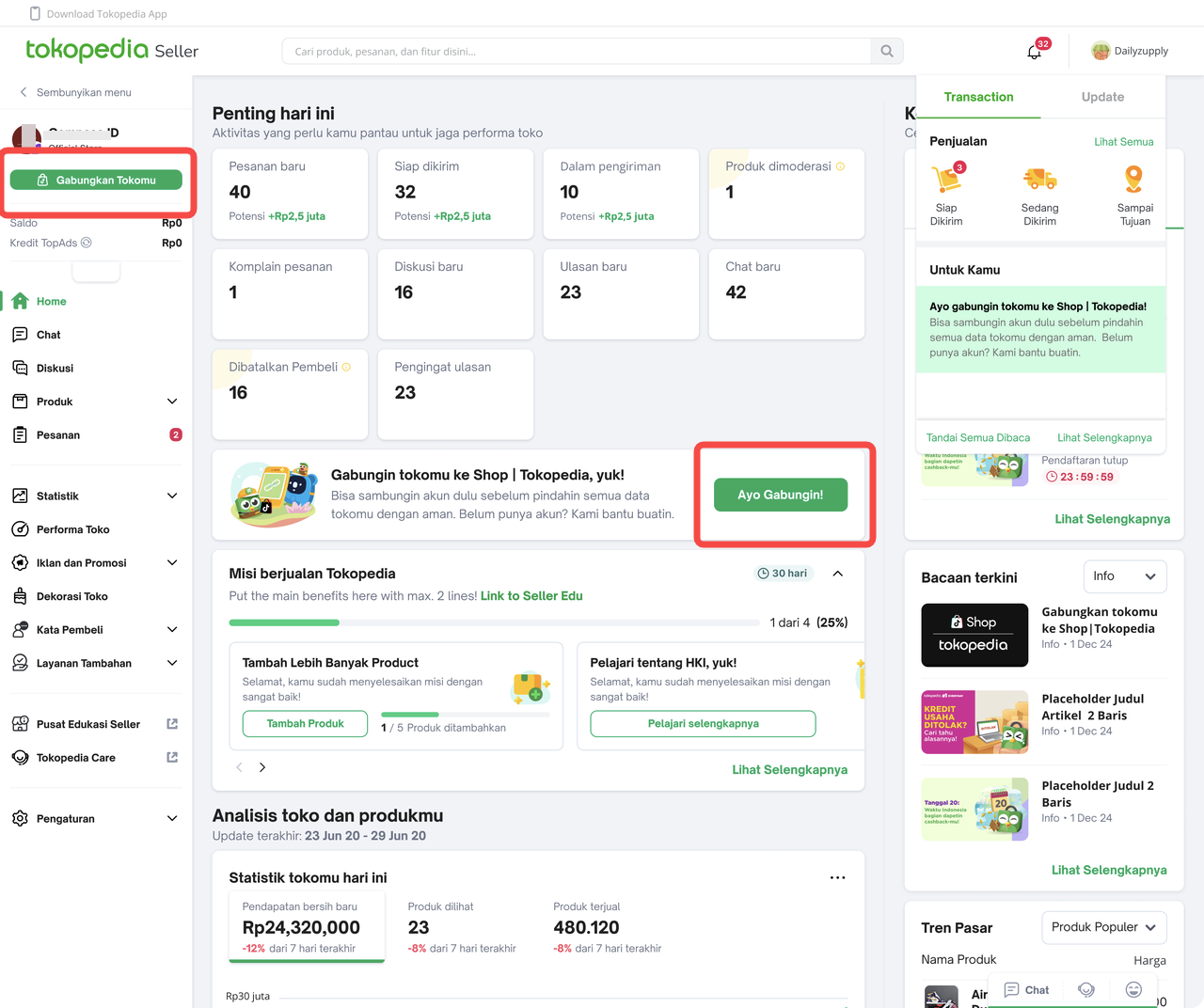Click the Download Tokopedia App phone icon
Screen dimensions: 1204x1008
tap(36, 13)
